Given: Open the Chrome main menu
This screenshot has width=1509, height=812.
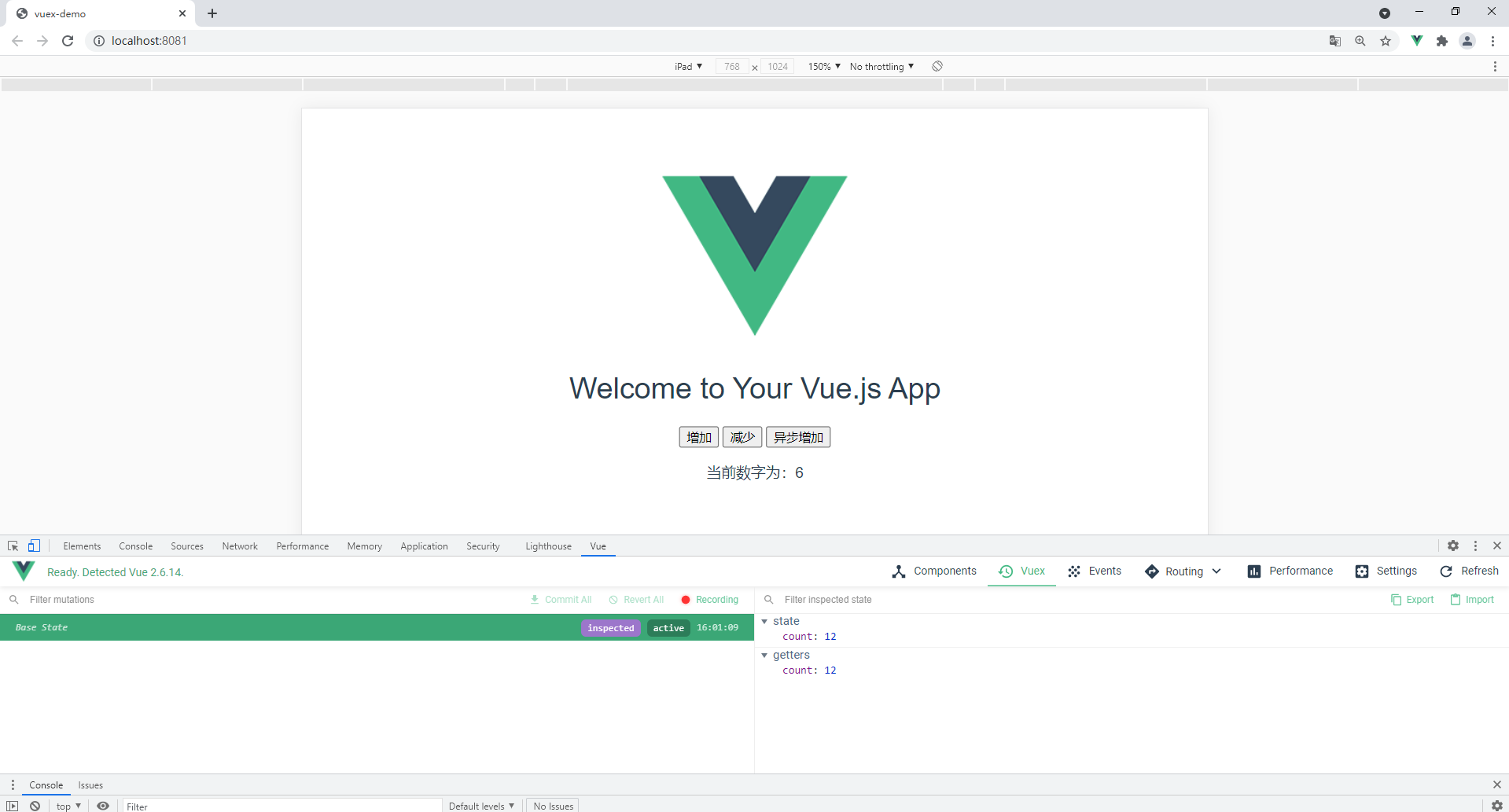Looking at the screenshot, I should point(1492,41).
